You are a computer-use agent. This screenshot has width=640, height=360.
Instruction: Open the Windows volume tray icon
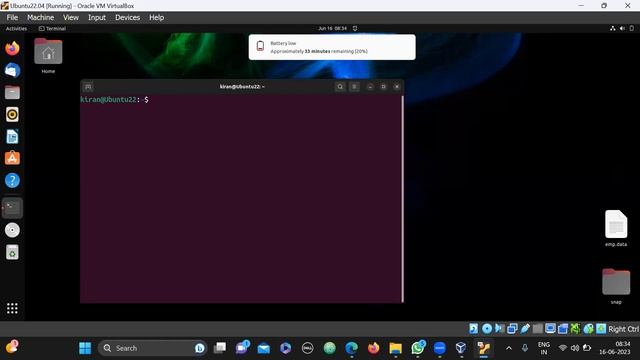575,348
